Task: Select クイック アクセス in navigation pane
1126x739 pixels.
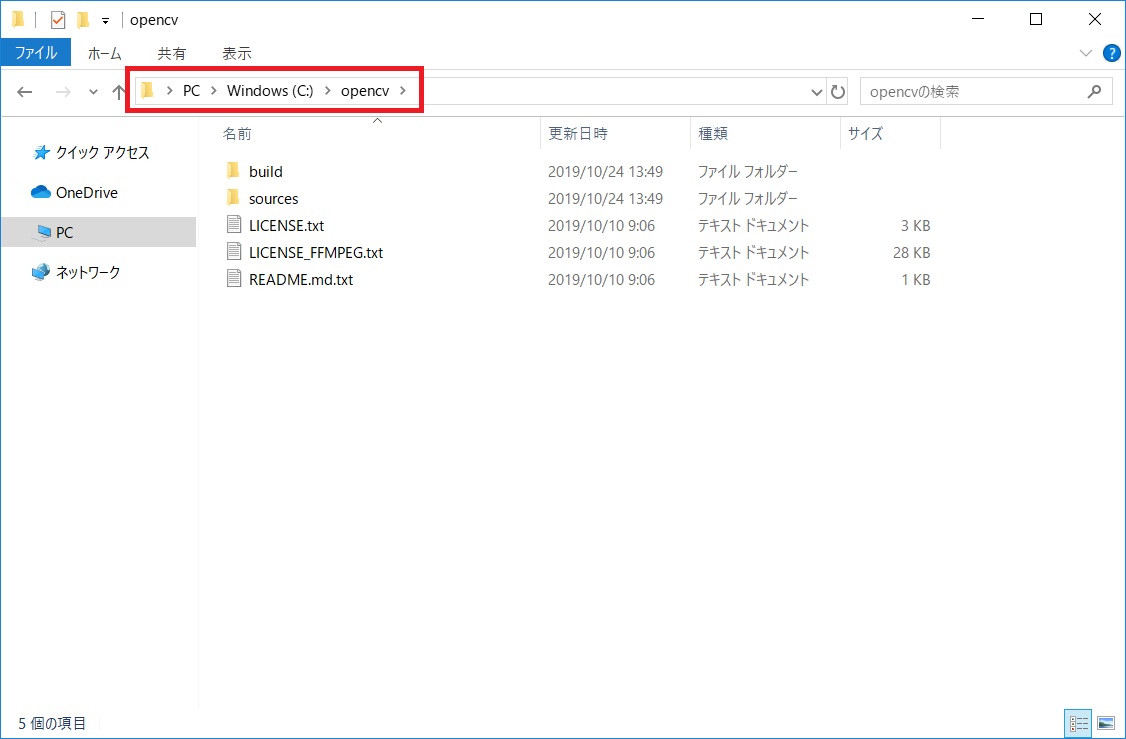Action: [x=103, y=152]
